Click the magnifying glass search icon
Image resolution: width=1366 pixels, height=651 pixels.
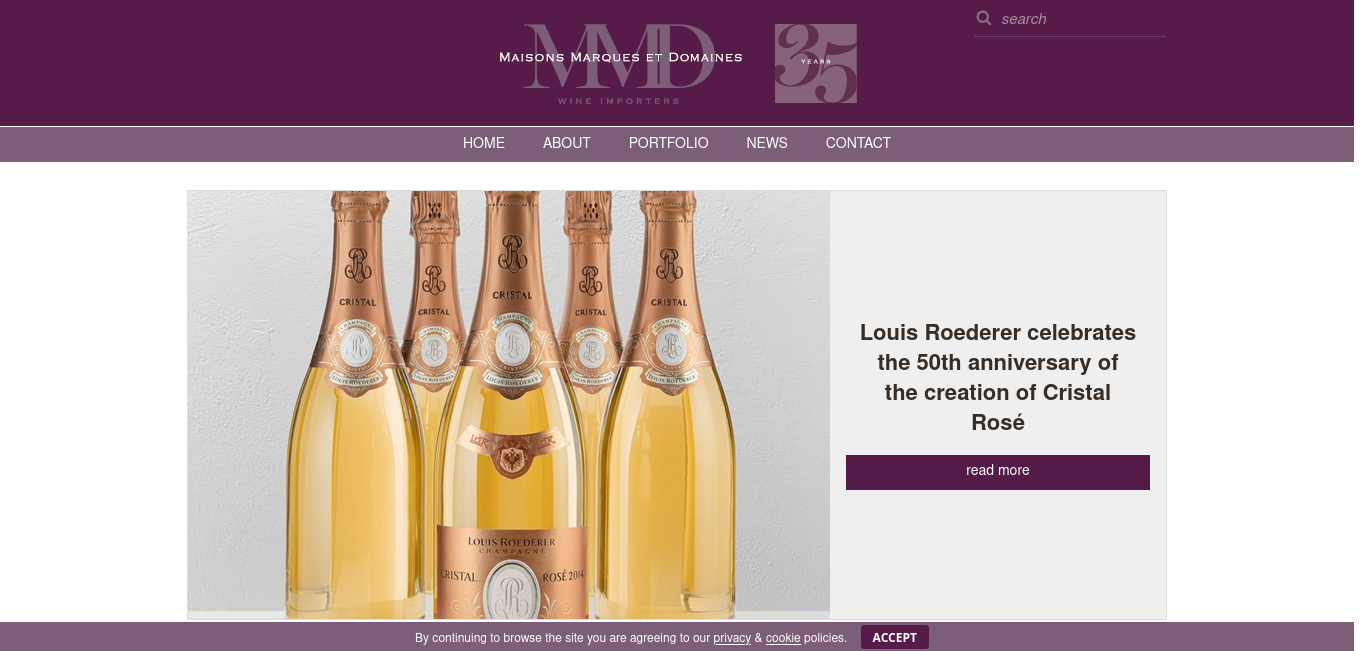click(x=984, y=18)
